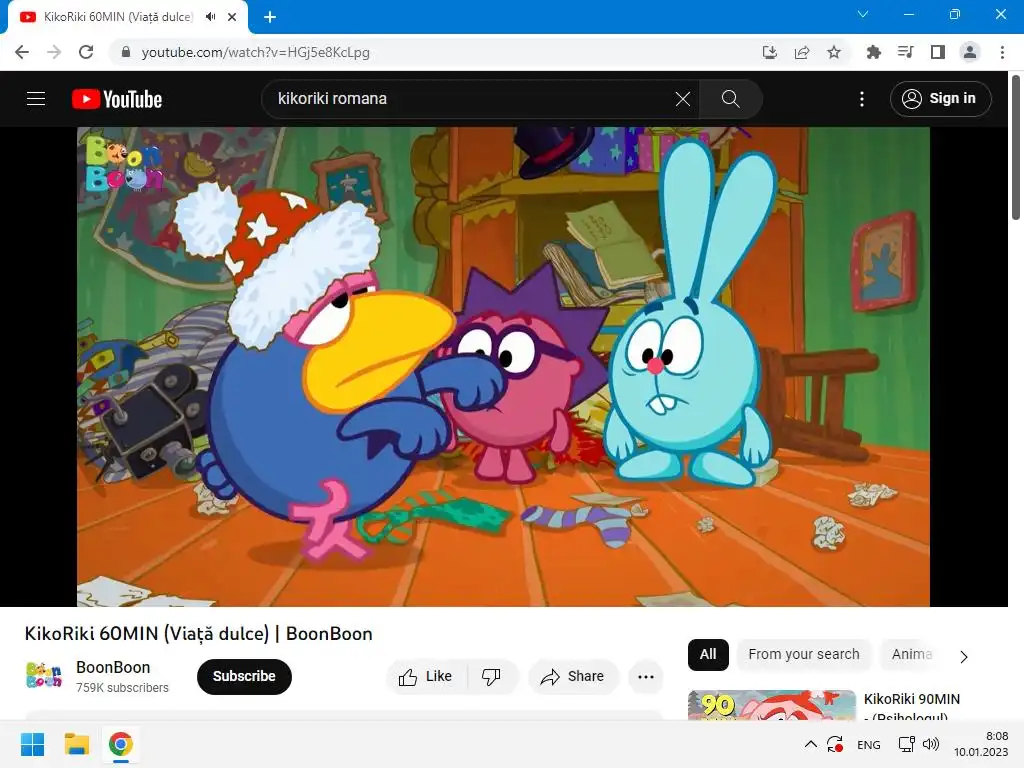Open the Chrome three-dot menu
The image size is (1024, 768).
(1002, 52)
